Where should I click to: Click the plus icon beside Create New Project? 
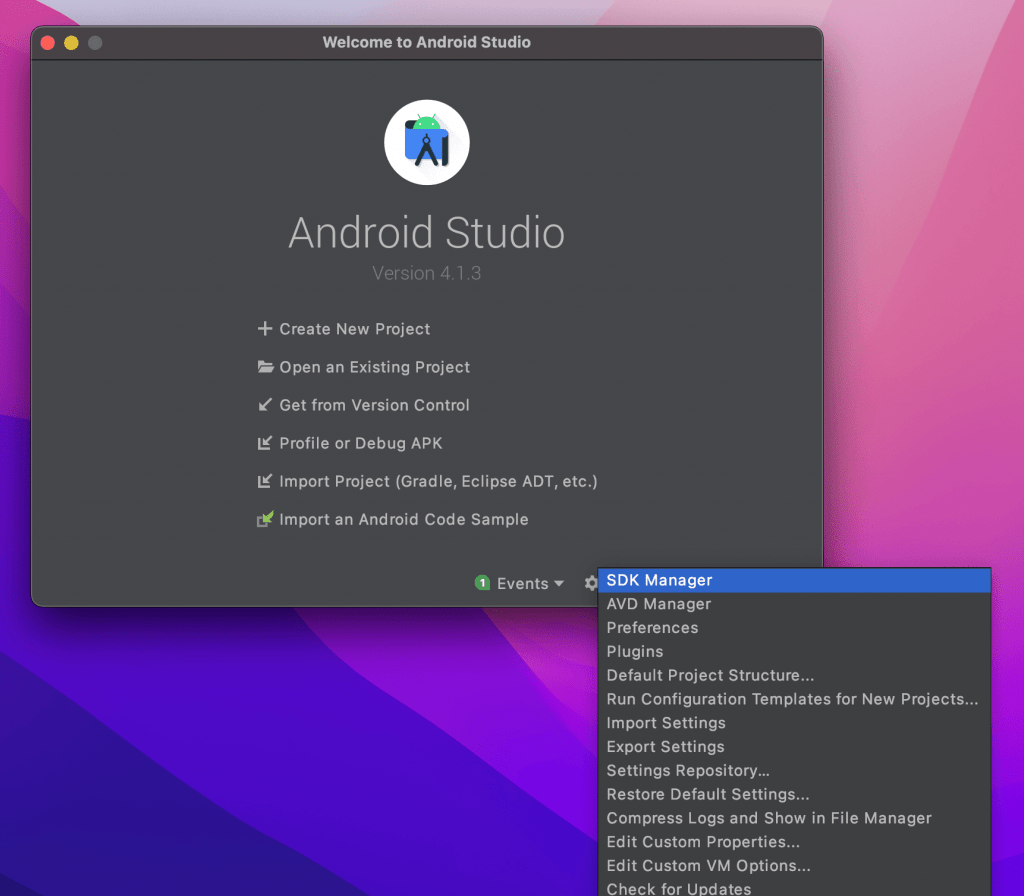pyautogui.click(x=265, y=329)
